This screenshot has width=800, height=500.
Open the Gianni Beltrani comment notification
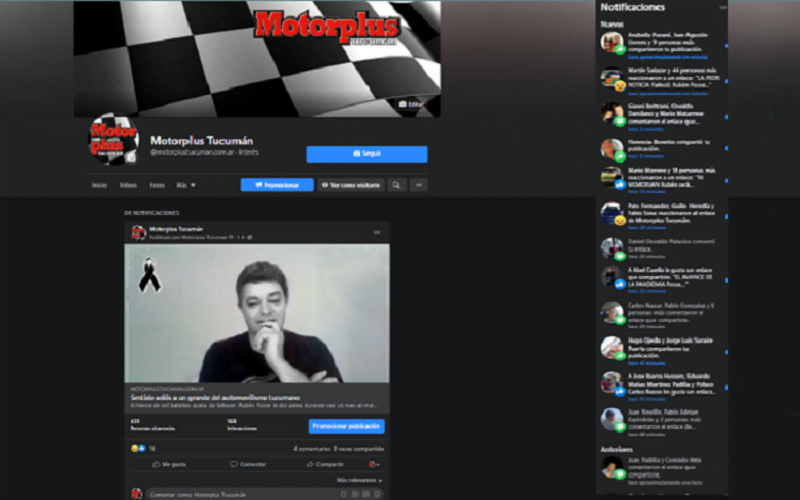663,117
